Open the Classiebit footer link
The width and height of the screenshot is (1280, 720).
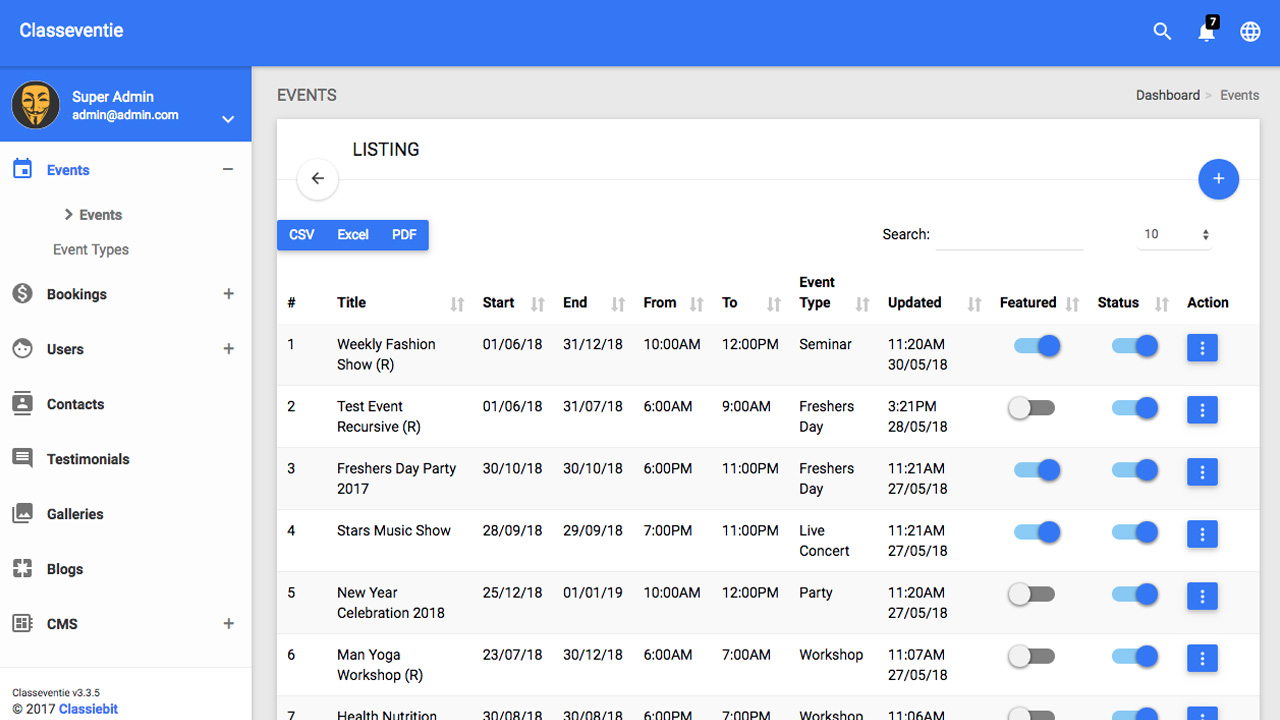point(88,709)
